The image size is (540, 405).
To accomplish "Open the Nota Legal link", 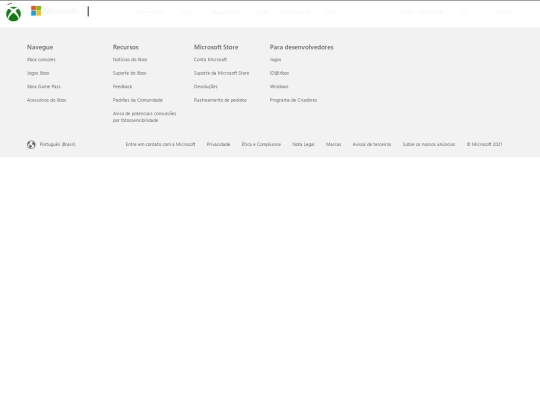I will tap(303, 144).
